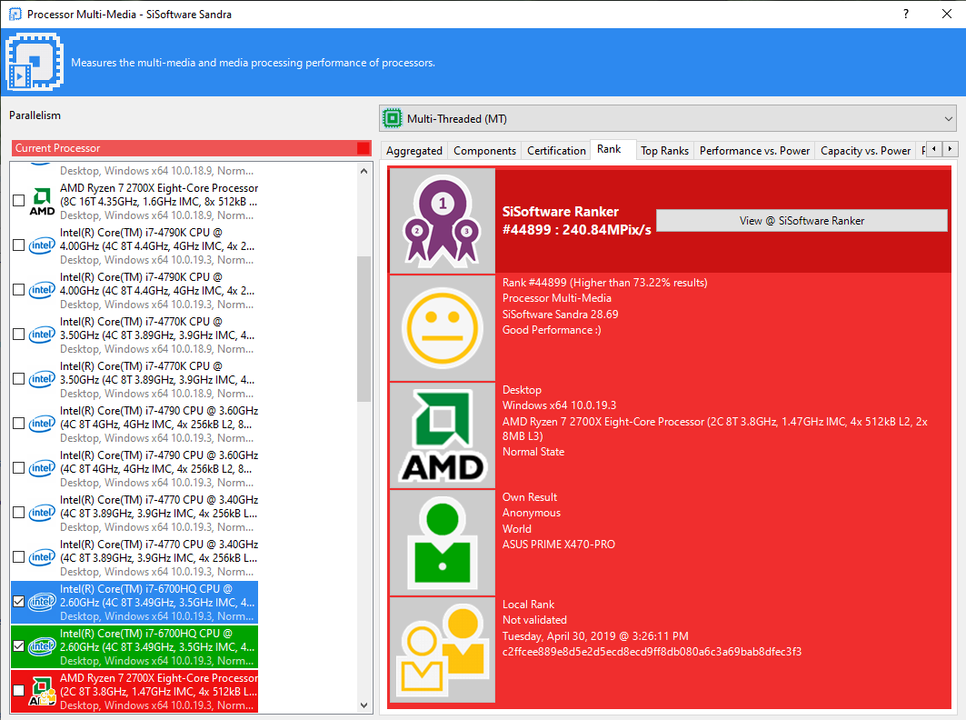Close the Sandra window
Image resolution: width=966 pixels, height=720 pixels.
coord(947,14)
